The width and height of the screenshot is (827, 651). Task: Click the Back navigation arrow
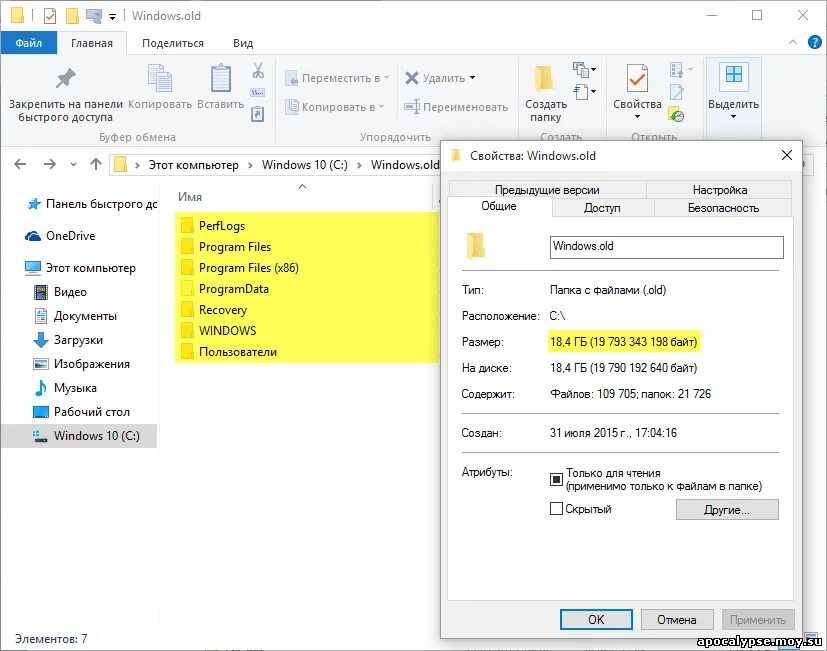click(x=21, y=164)
